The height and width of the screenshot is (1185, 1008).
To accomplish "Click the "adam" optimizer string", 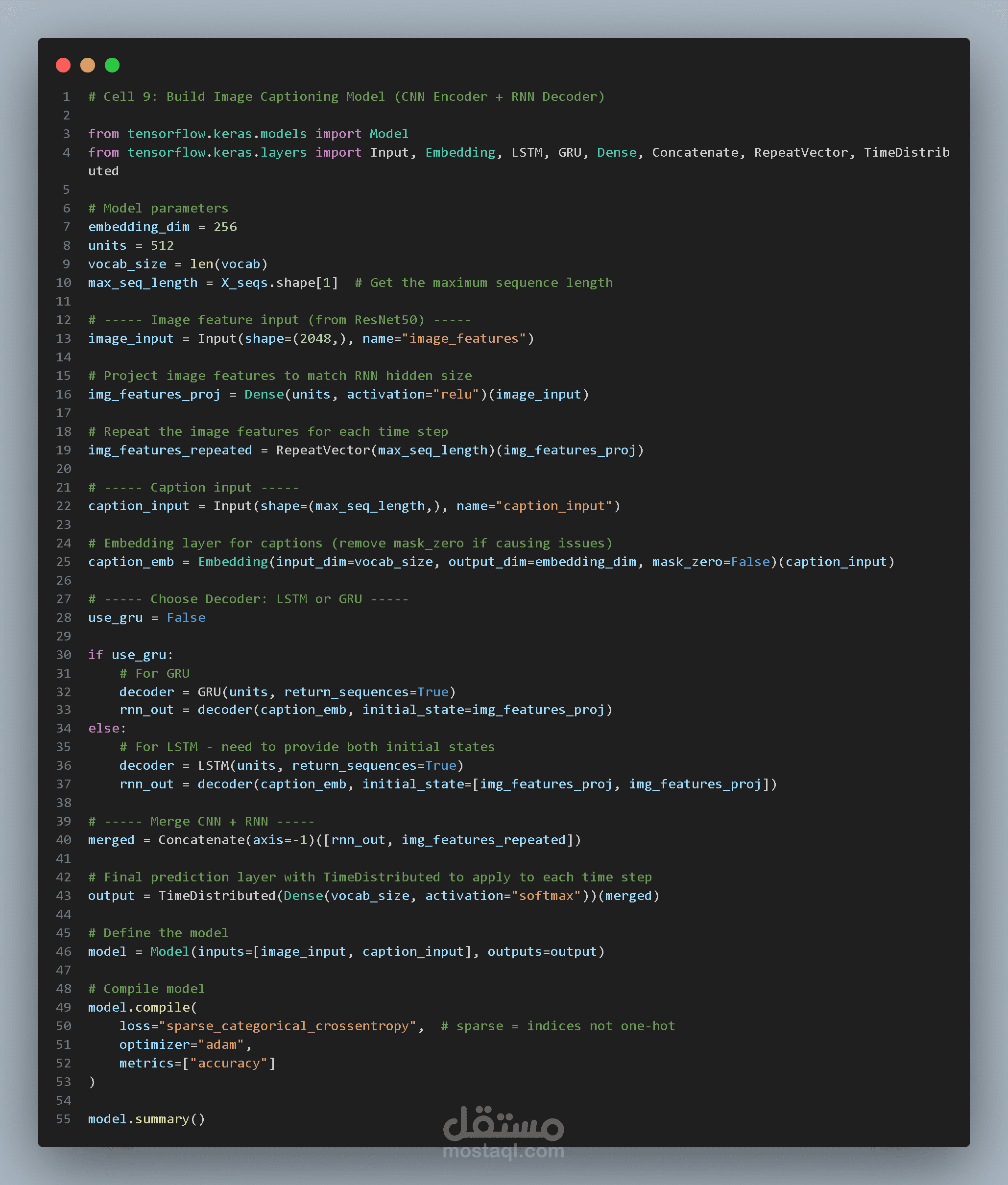I will tap(220, 1044).
